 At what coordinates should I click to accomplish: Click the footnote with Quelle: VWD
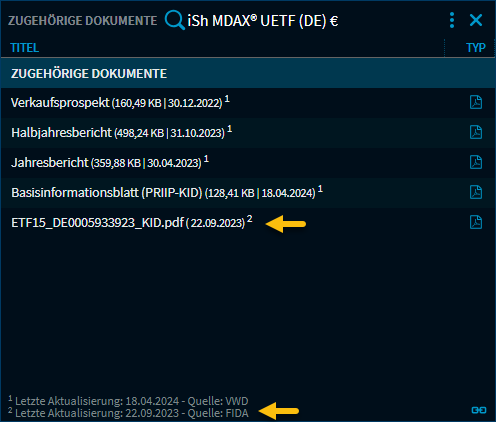click(x=128, y=401)
